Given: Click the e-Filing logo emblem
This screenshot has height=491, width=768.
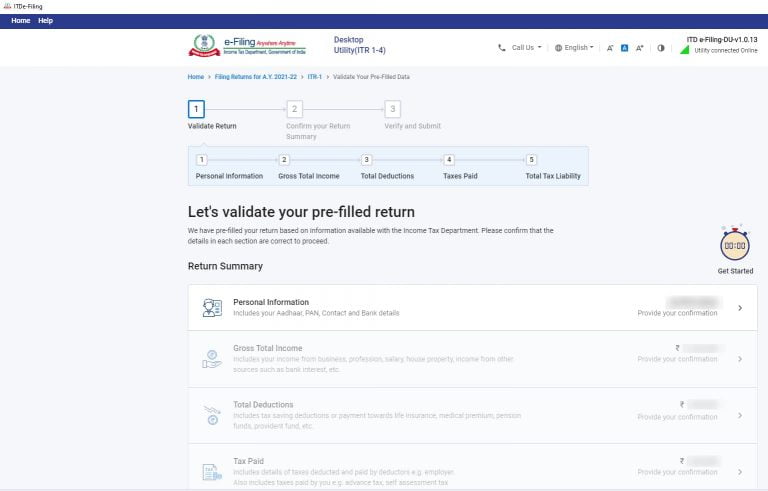Looking at the screenshot, I should point(205,46).
